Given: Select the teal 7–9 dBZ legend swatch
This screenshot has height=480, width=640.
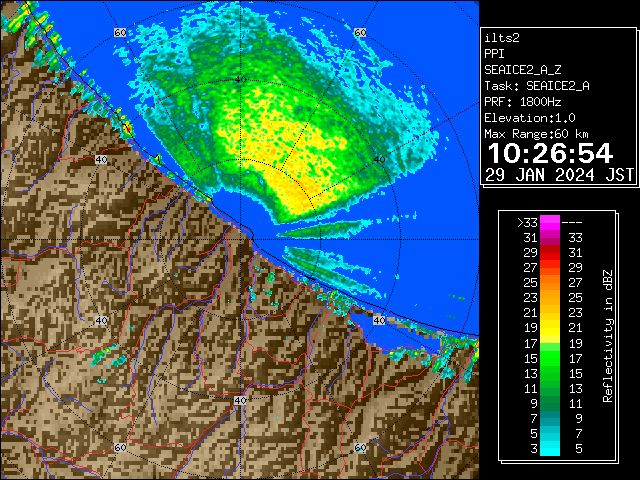Looking at the screenshot, I should coord(550,418).
